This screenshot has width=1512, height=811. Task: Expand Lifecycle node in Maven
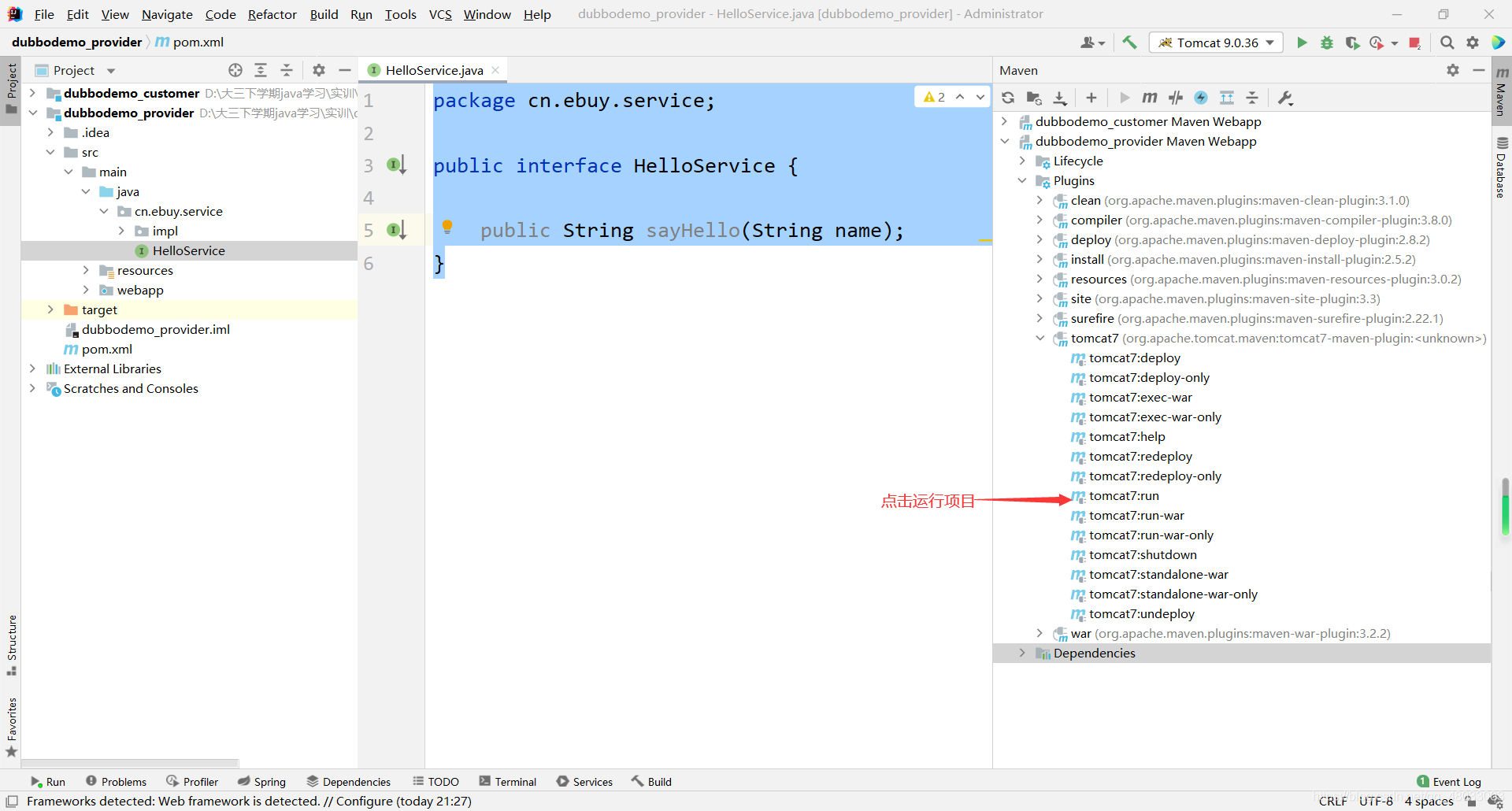point(1022,161)
